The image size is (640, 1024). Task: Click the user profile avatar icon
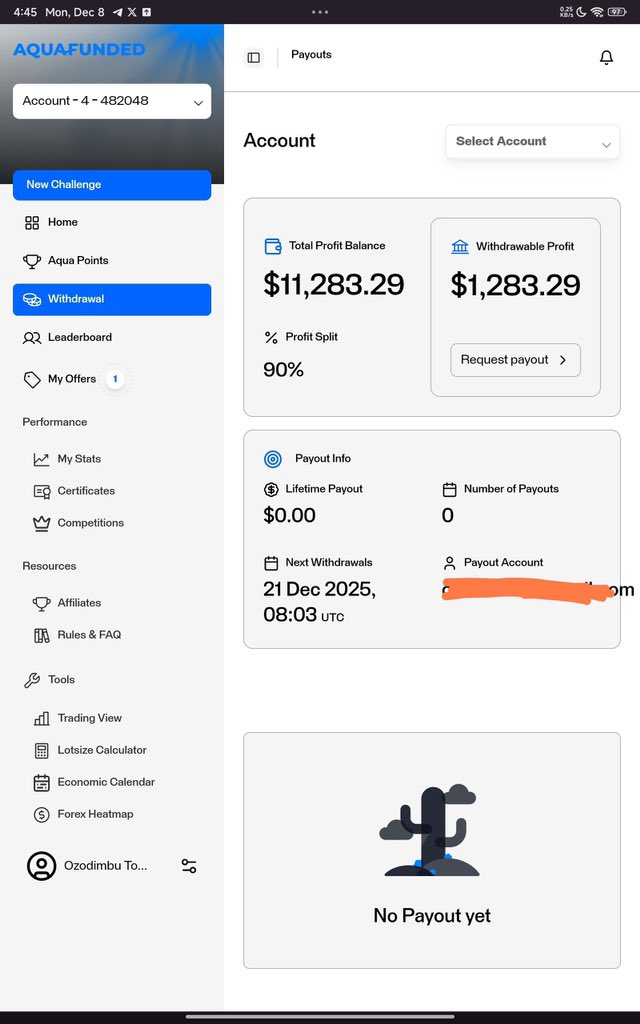click(41, 866)
